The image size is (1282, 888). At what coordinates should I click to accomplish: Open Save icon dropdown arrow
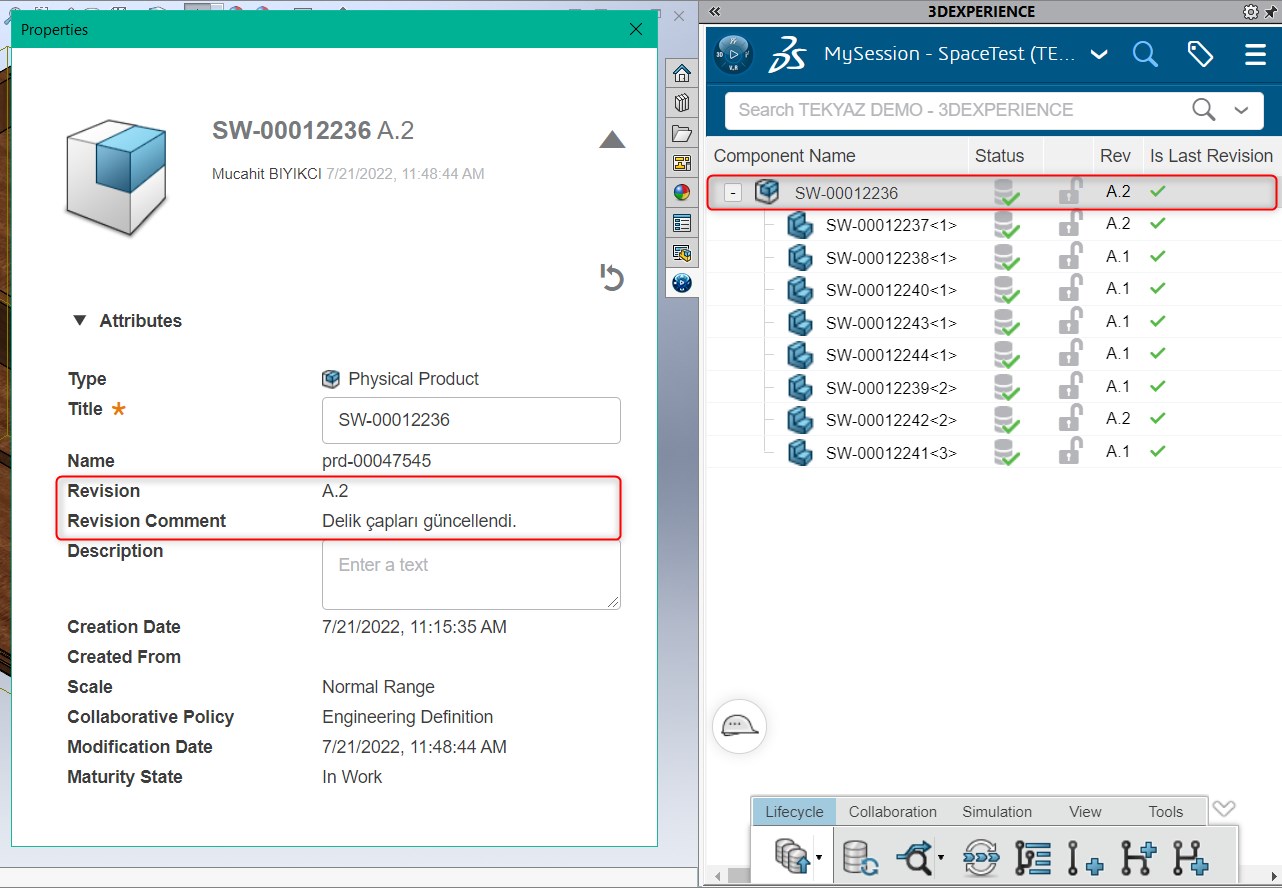[x=819, y=858]
